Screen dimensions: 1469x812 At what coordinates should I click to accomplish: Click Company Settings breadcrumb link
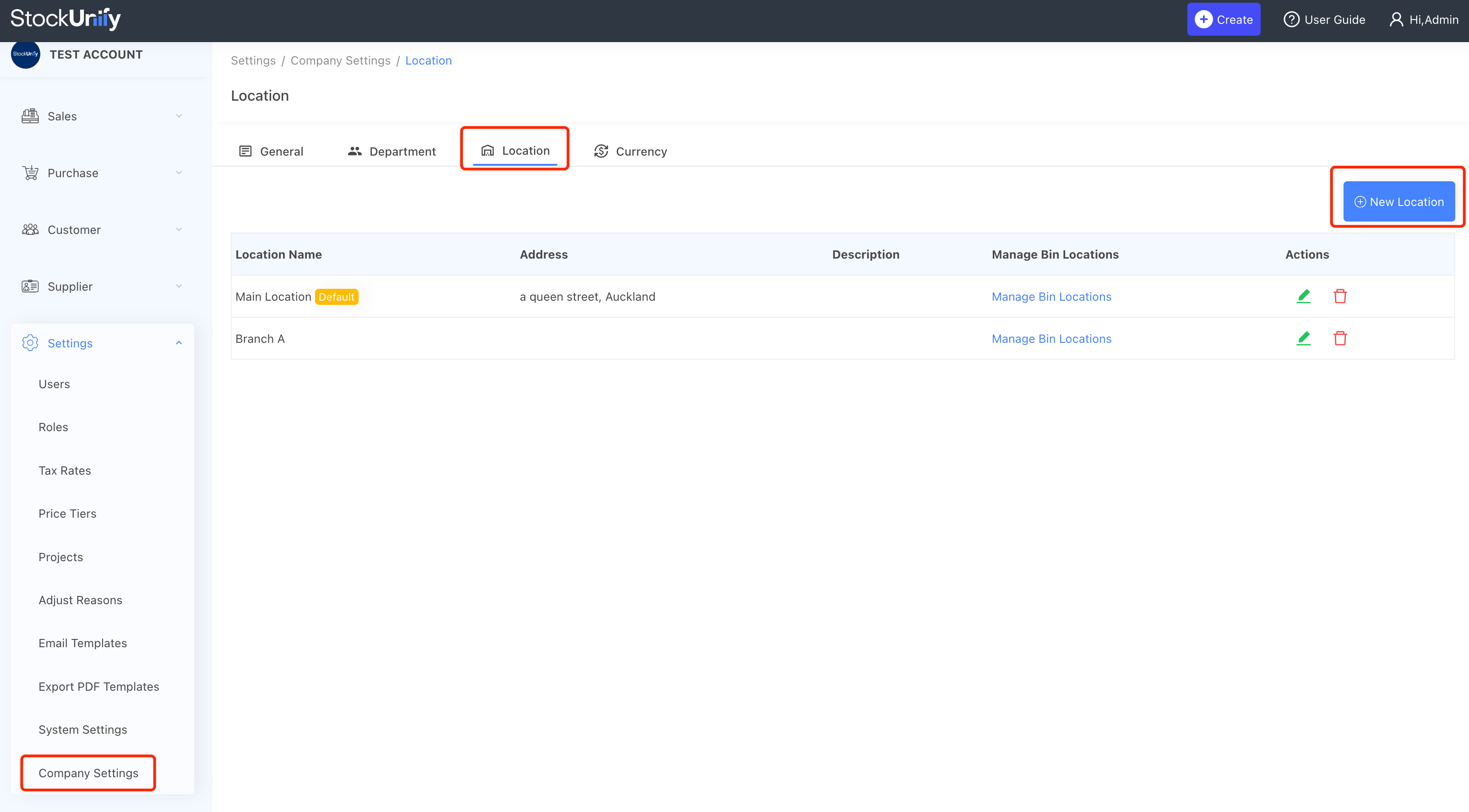(340, 60)
